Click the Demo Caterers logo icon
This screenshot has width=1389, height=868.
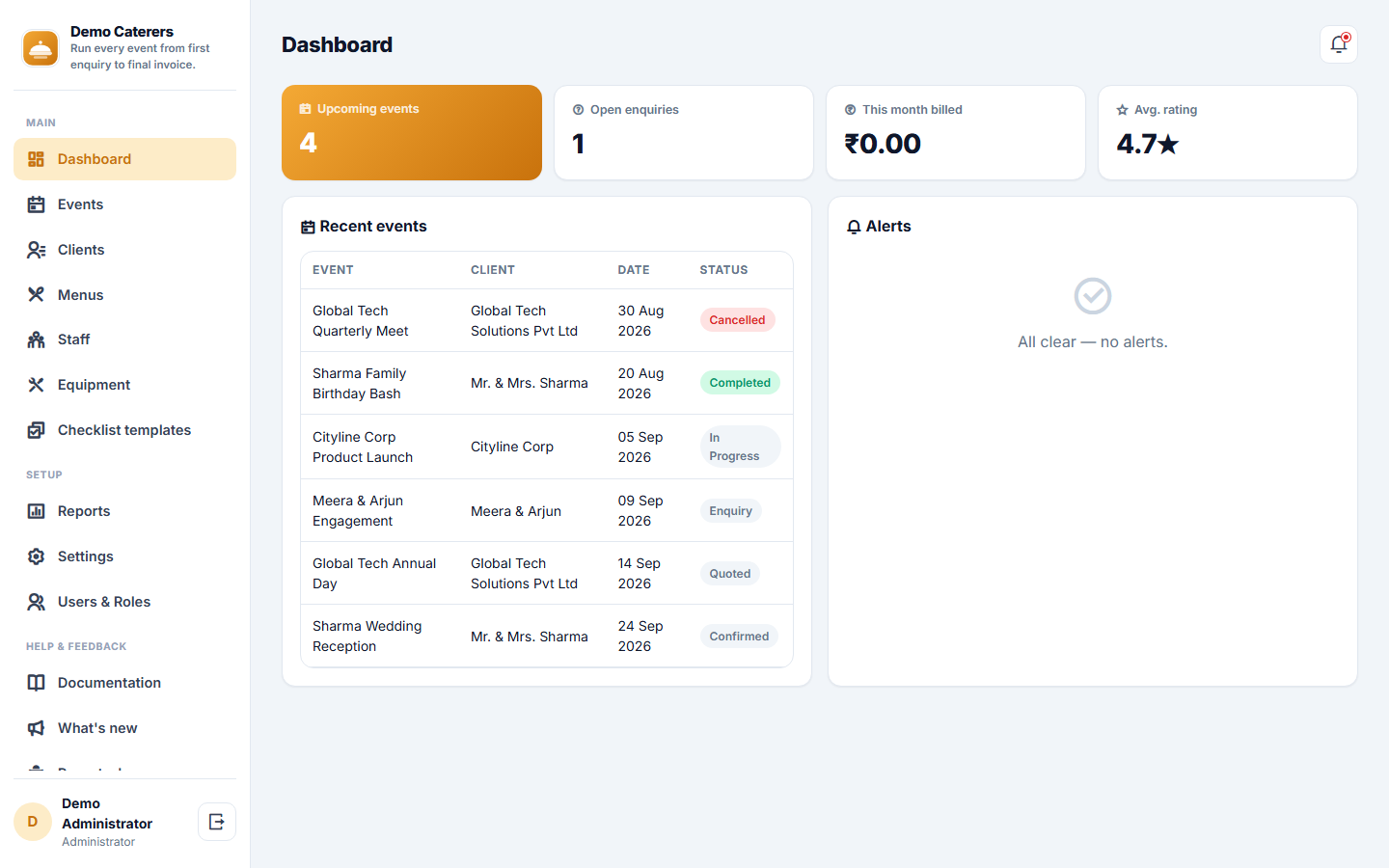41,48
